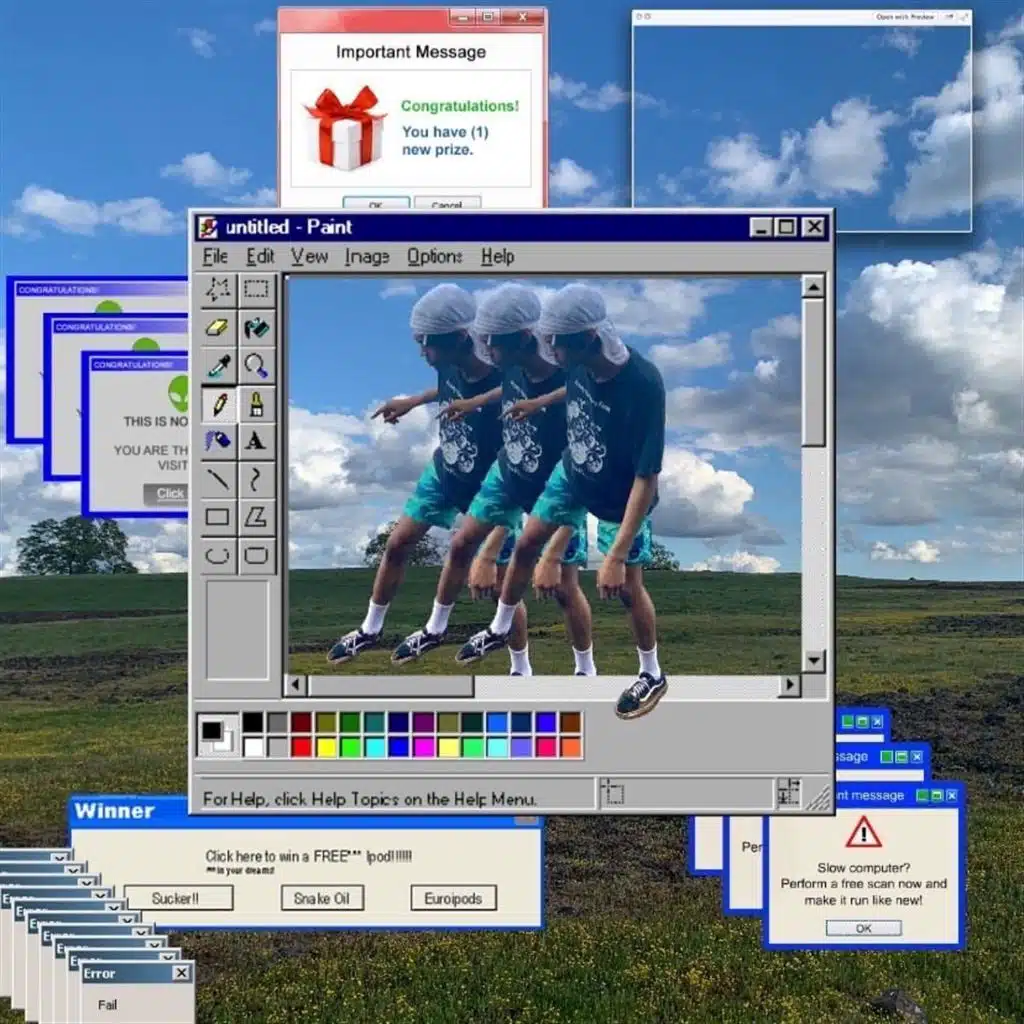
Task: Click the Magnifier tool
Action: tap(257, 366)
